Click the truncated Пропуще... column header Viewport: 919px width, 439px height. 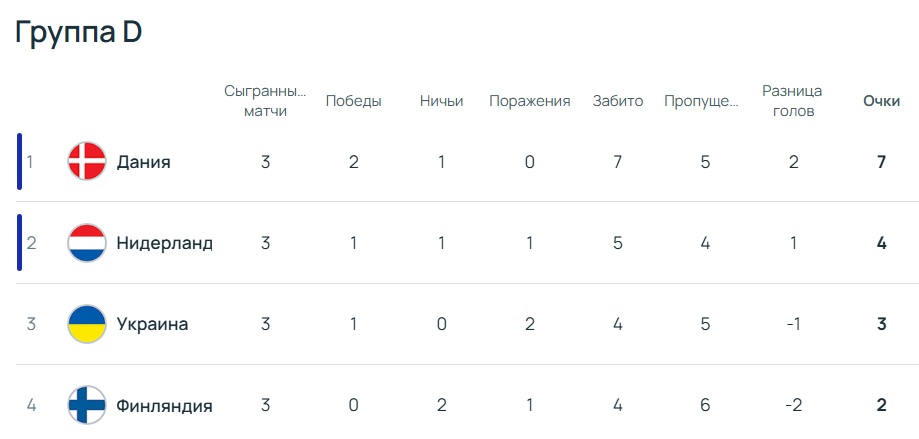tap(705, 101)
